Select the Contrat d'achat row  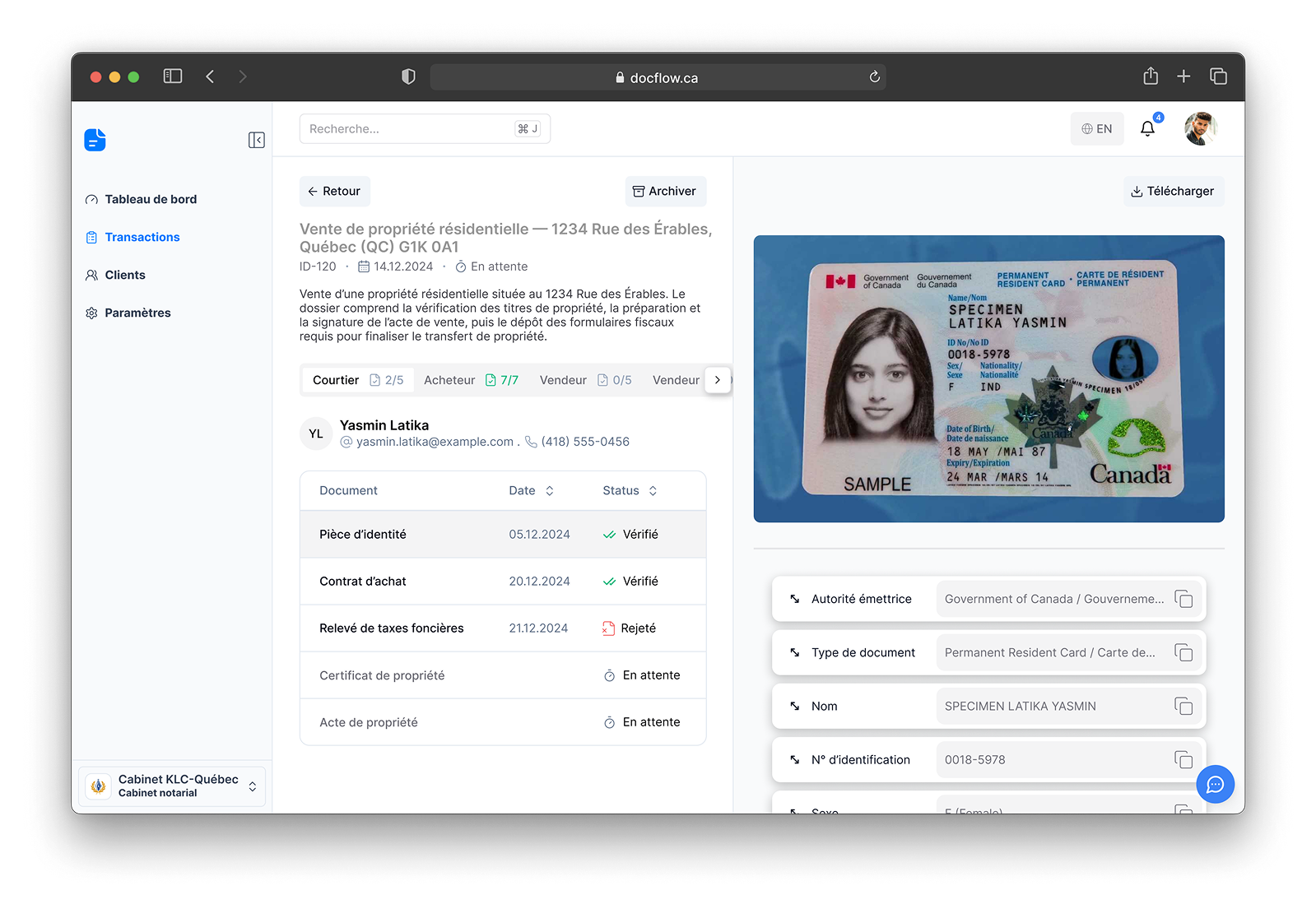(503, 582)
